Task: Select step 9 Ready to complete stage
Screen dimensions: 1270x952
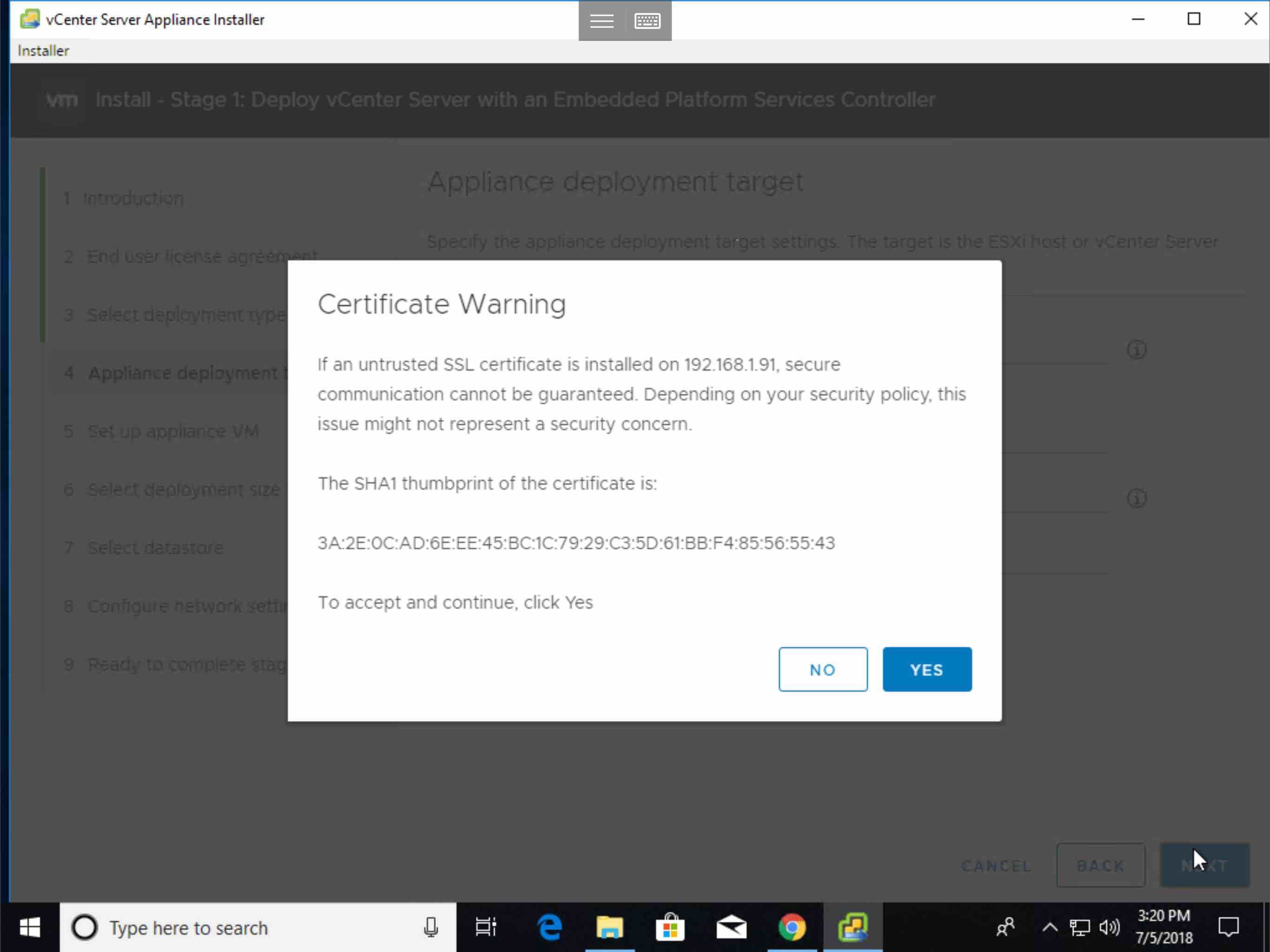Action: [174, 664]
